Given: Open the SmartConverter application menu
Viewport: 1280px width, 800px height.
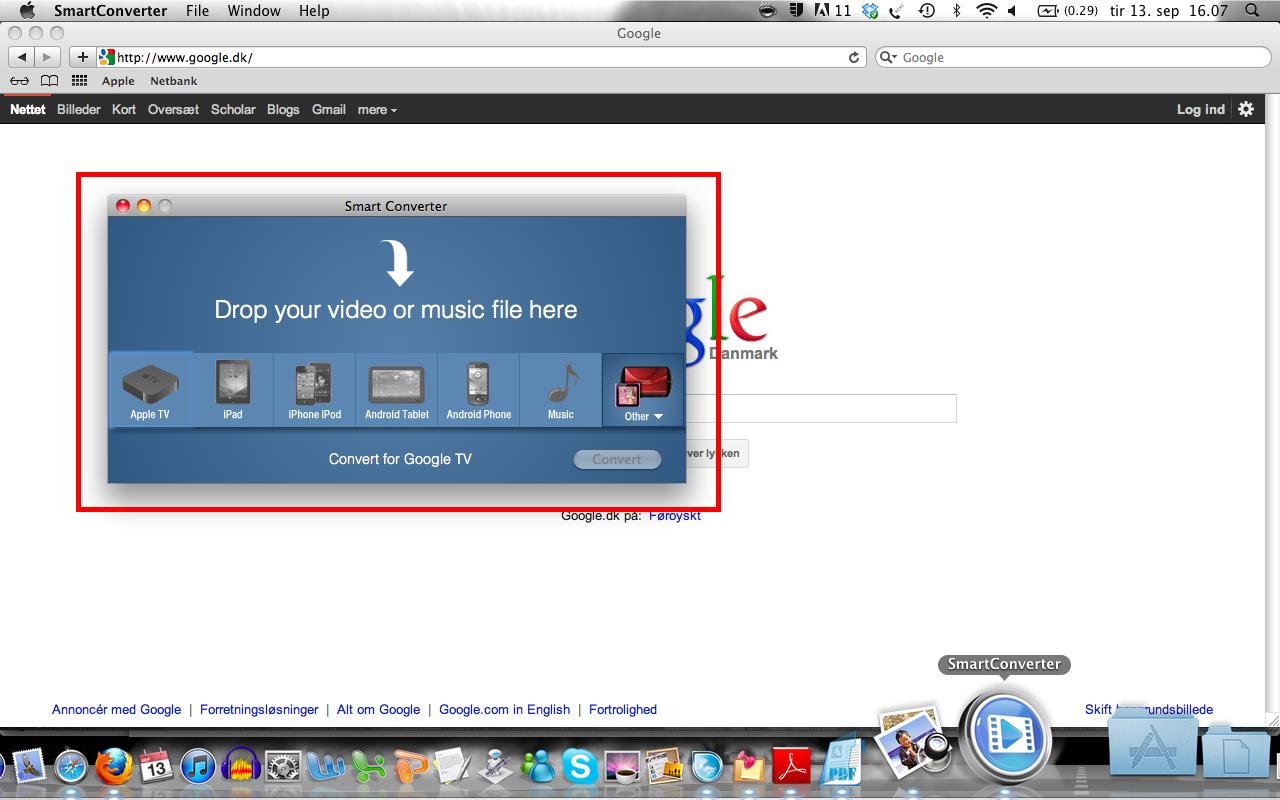Looking at the screenshot, I should coord(112,11).
